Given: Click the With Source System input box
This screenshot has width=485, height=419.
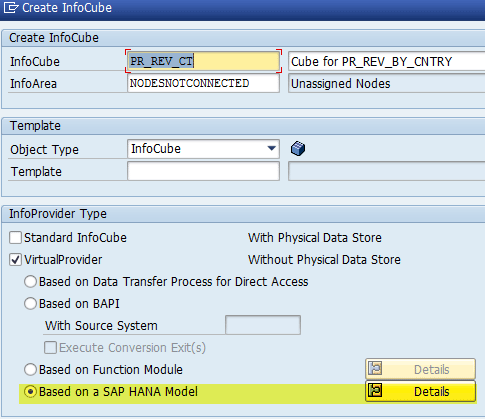Looking at the screenshot, I should click(263, 325).
